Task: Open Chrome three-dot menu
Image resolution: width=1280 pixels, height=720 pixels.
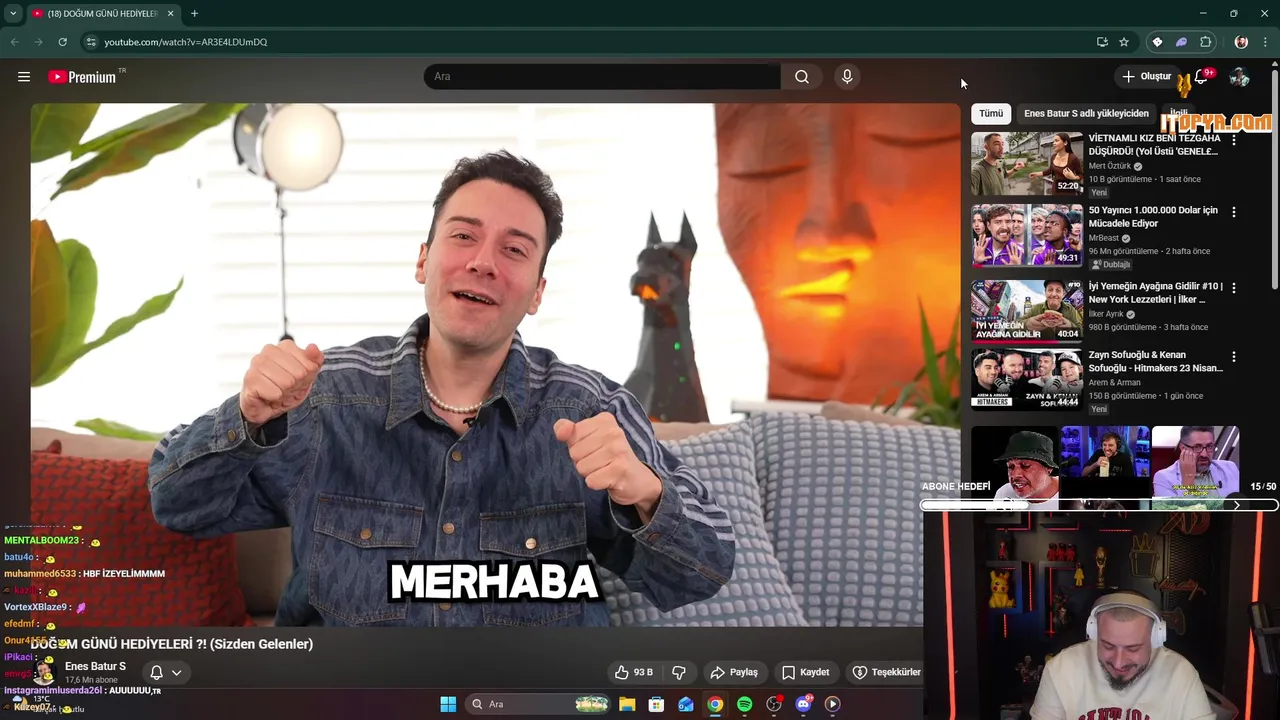Action: pos(1266,42)
